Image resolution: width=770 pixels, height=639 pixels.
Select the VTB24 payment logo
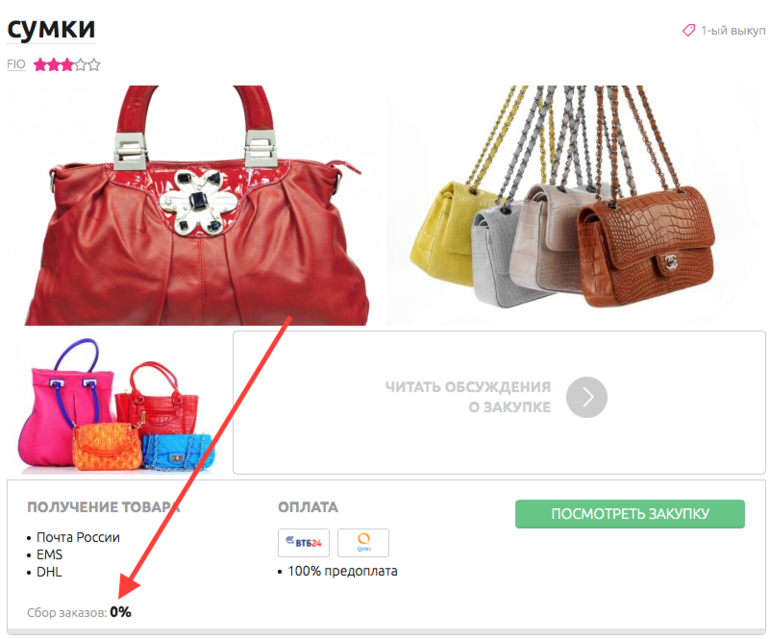click(303, 542)
